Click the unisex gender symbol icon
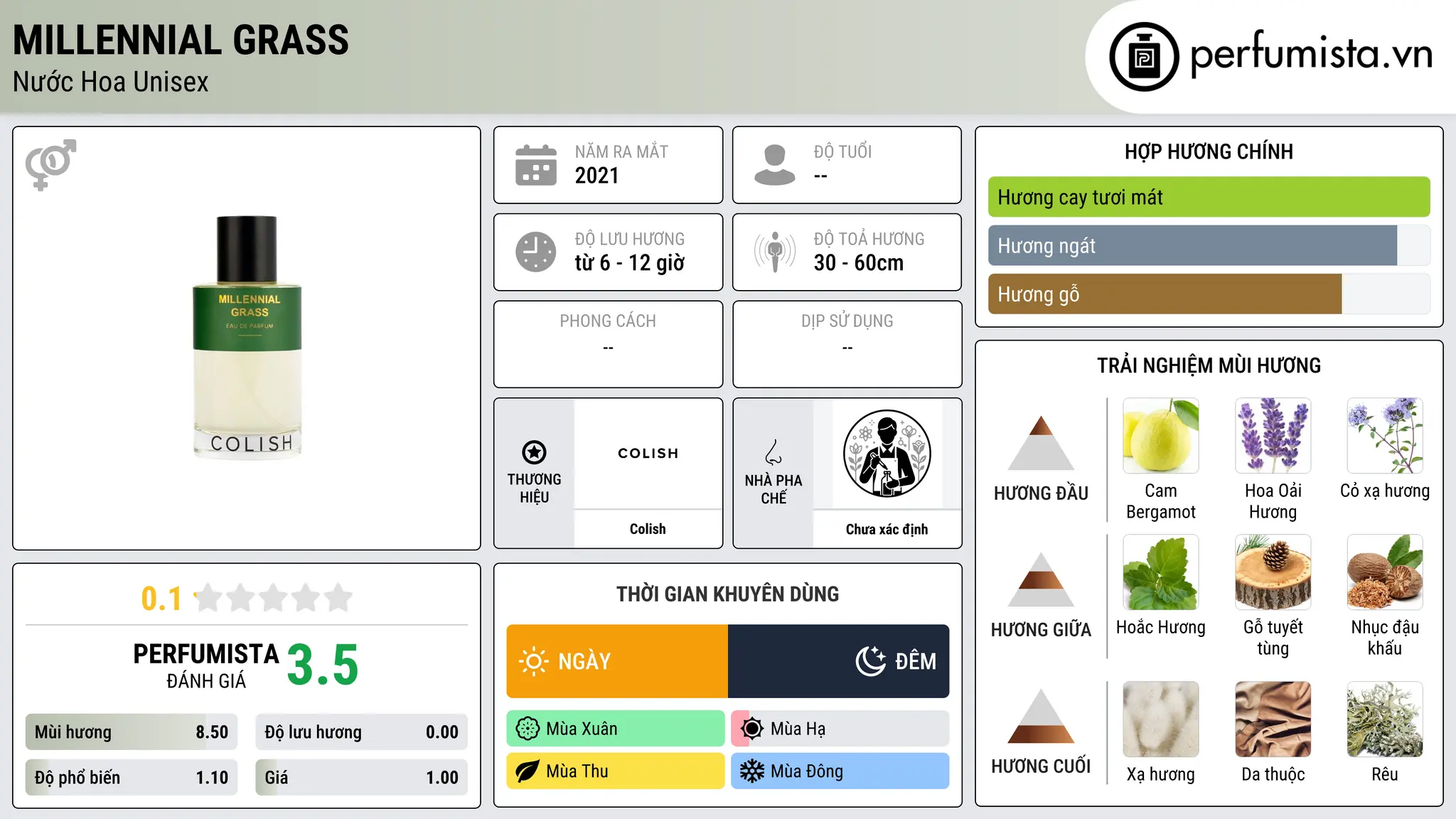 pyautogui.click(x=50, y=164)
